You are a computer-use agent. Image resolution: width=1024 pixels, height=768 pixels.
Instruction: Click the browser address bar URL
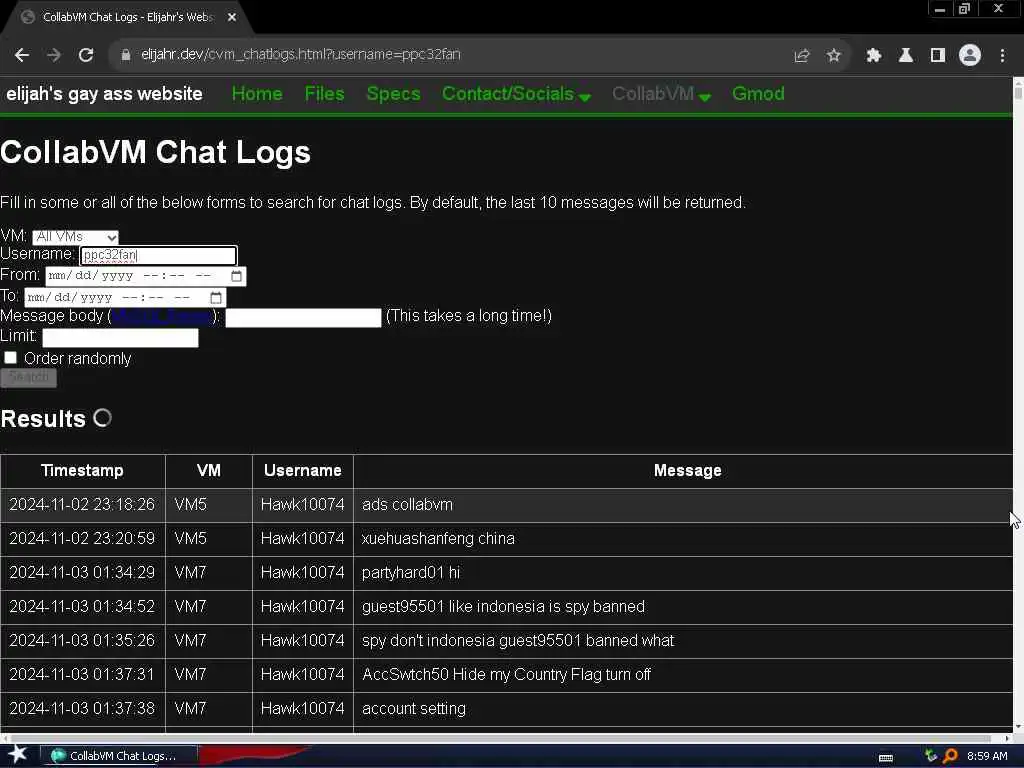pyautogui.click(x=300, y=55)
